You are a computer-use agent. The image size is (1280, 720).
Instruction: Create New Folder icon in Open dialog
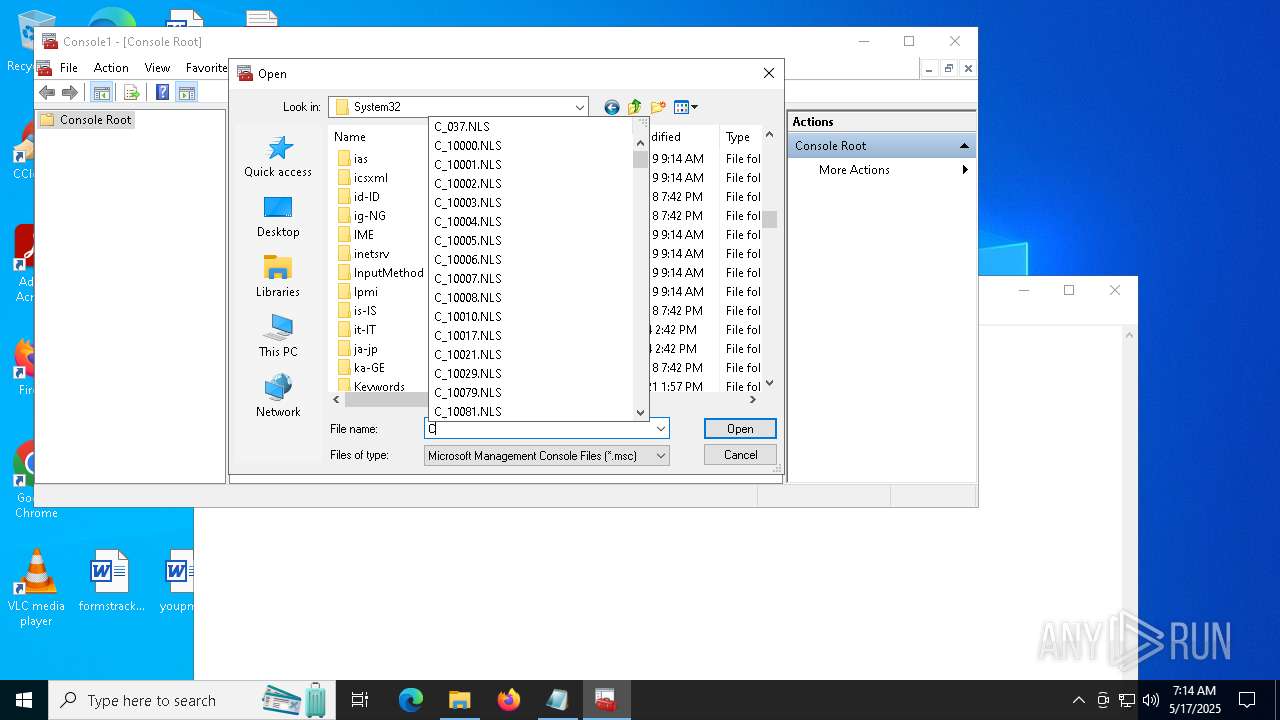click(x=658, y=107)
